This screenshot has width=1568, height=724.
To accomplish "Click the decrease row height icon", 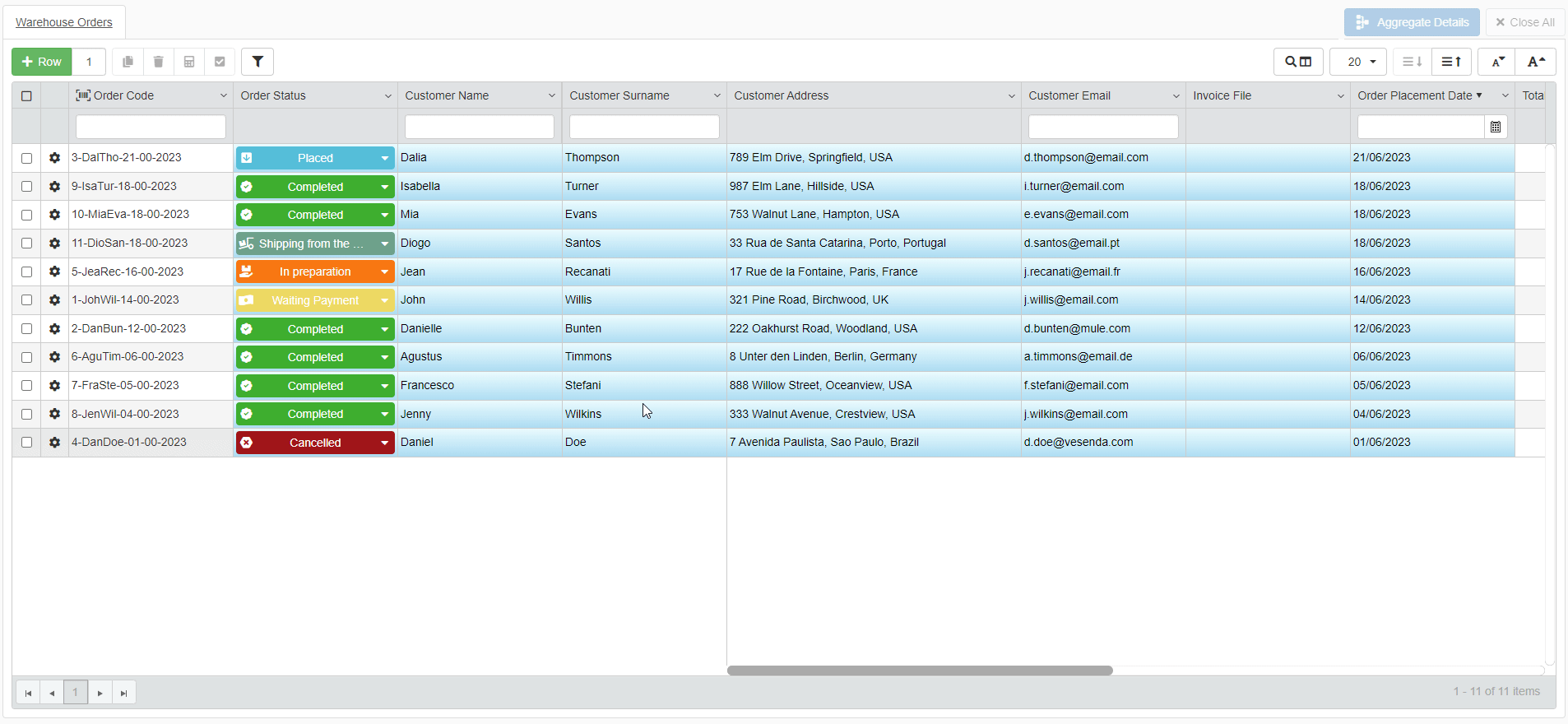I will point(1412,62).
